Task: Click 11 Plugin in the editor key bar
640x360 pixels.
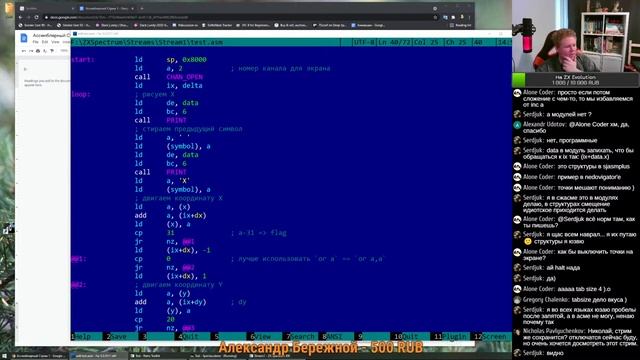Action: [451, 336]
